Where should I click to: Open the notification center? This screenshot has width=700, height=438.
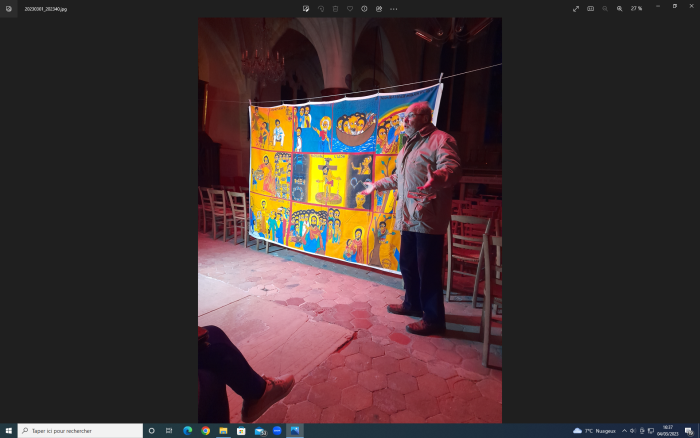689,431
